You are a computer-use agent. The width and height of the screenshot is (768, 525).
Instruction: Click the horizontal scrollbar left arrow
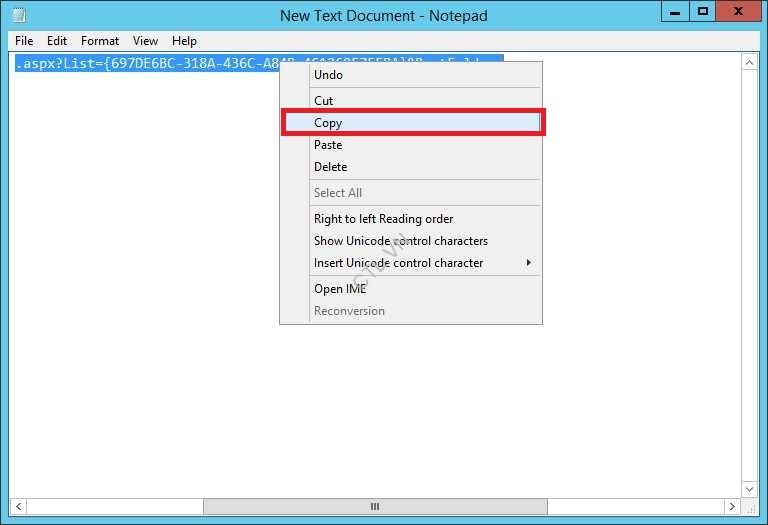click(x=19, y=507)
